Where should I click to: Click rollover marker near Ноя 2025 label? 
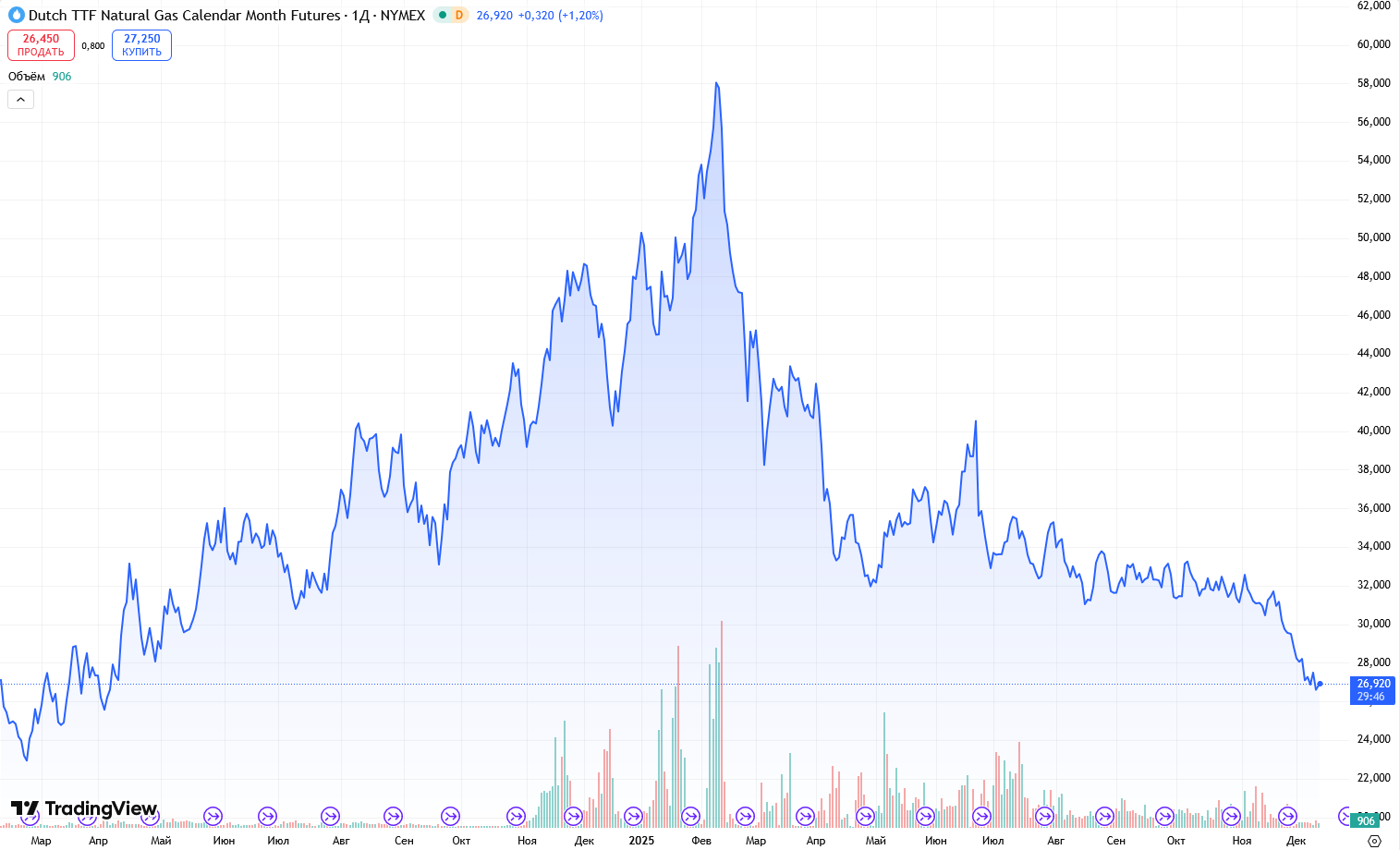coord(1230,816)
